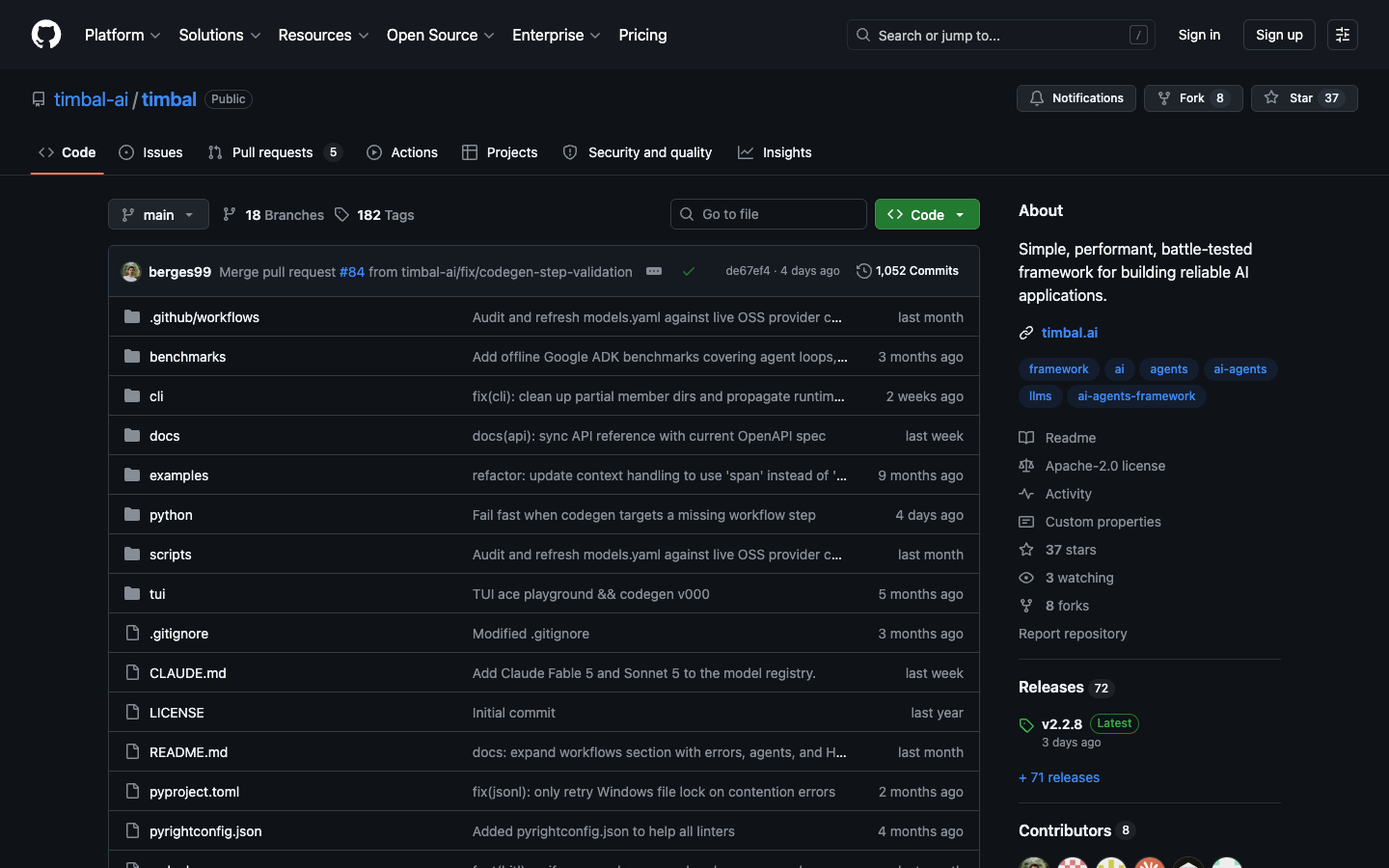1389x868 pixels.
Task: Click the Activity pulse icon
Action: (1026, 494)
